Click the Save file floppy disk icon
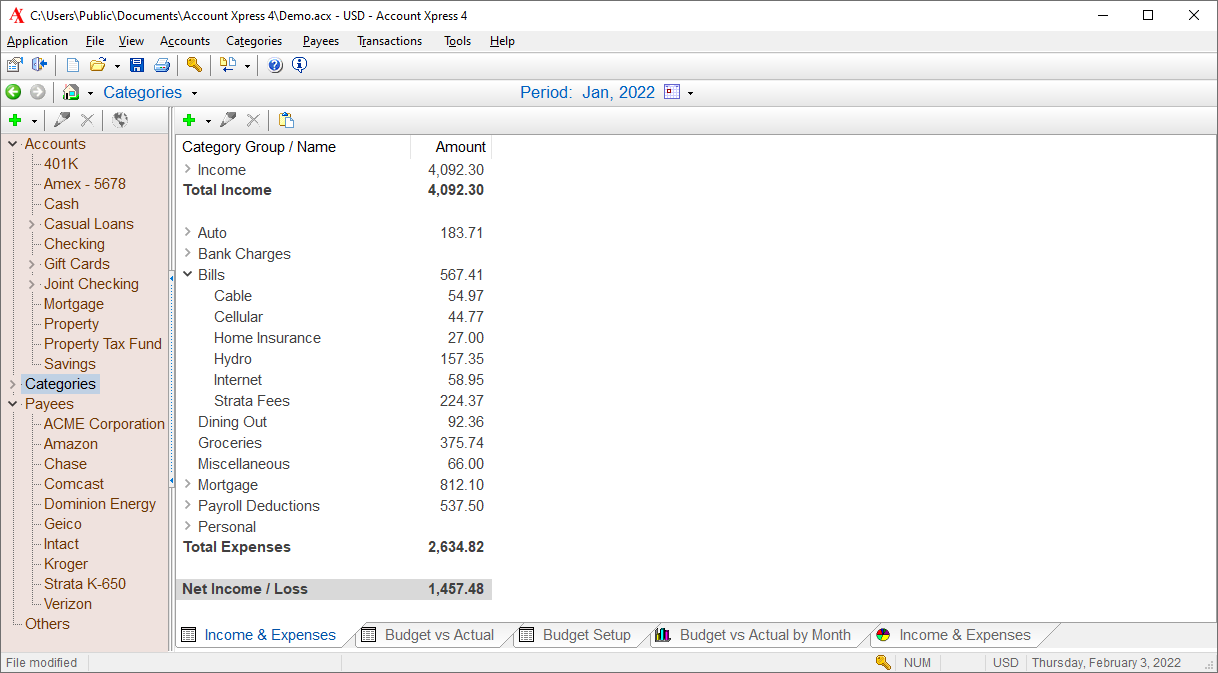Screen dimensions: 1218x673 [x=137, y=65]
